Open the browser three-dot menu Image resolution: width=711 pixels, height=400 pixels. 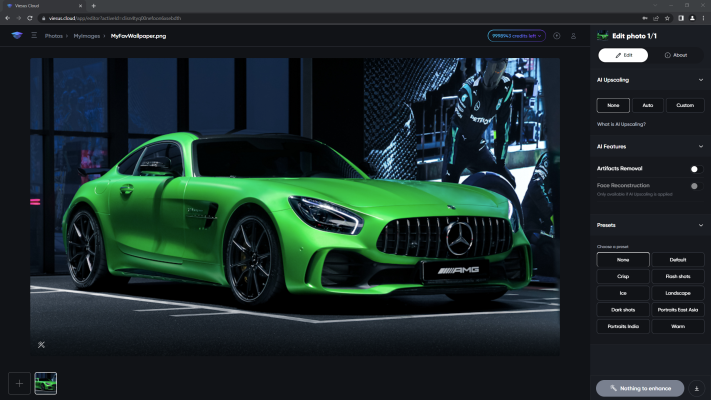click(x=703, y=18)
